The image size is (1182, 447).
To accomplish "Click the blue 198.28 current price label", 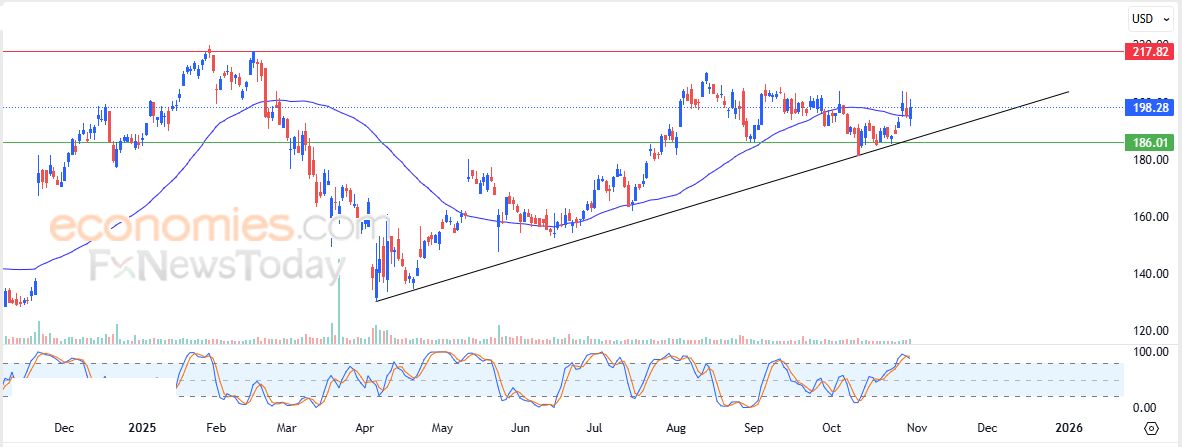I will 1146,107.
